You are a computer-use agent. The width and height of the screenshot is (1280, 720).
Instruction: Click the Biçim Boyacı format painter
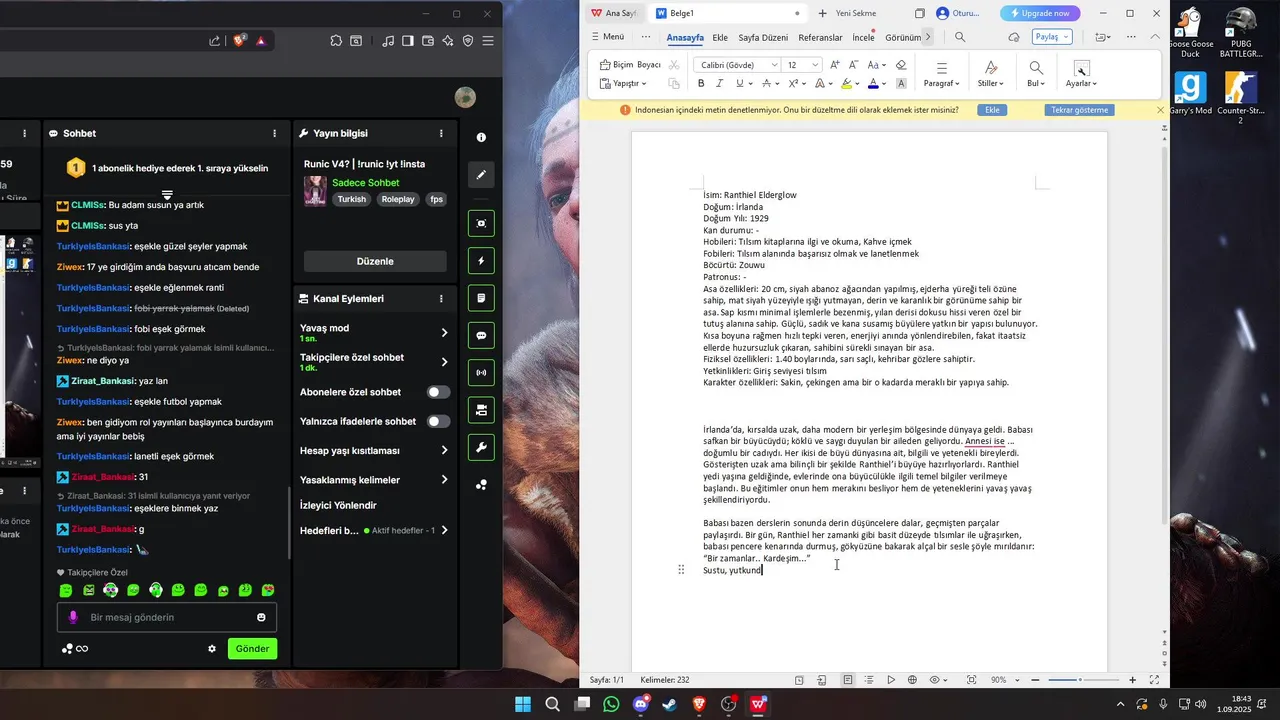coord(630,65)
